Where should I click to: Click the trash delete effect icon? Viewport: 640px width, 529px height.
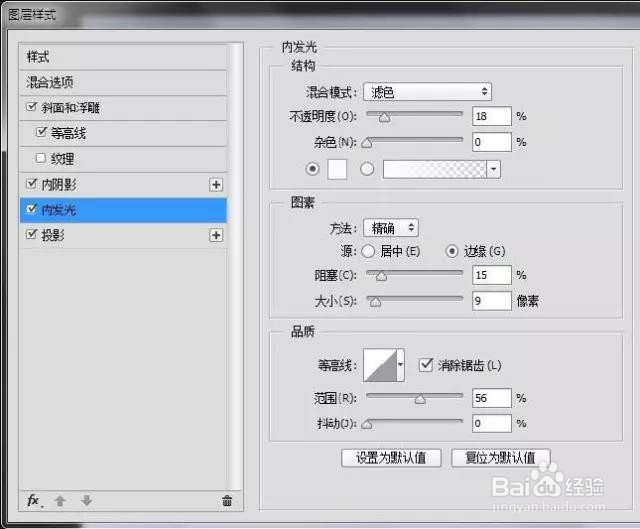coord(227,500)
